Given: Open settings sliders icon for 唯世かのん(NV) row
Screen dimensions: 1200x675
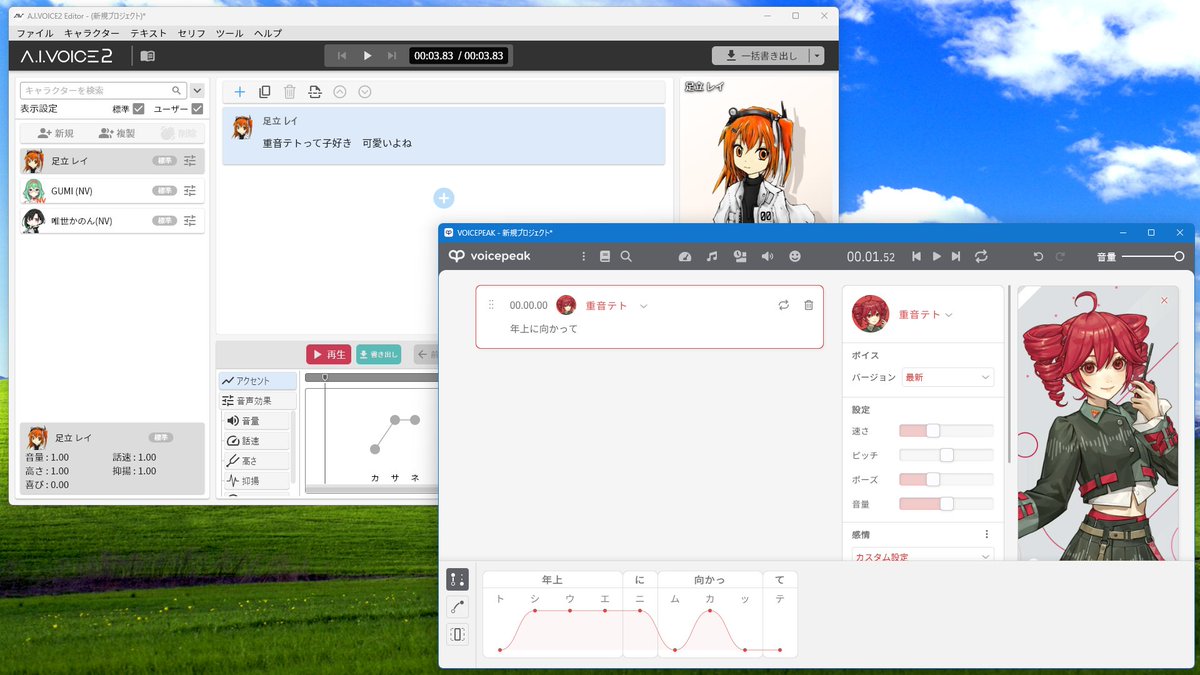Looking at the screenshot, I should click(x=190, y=221).
